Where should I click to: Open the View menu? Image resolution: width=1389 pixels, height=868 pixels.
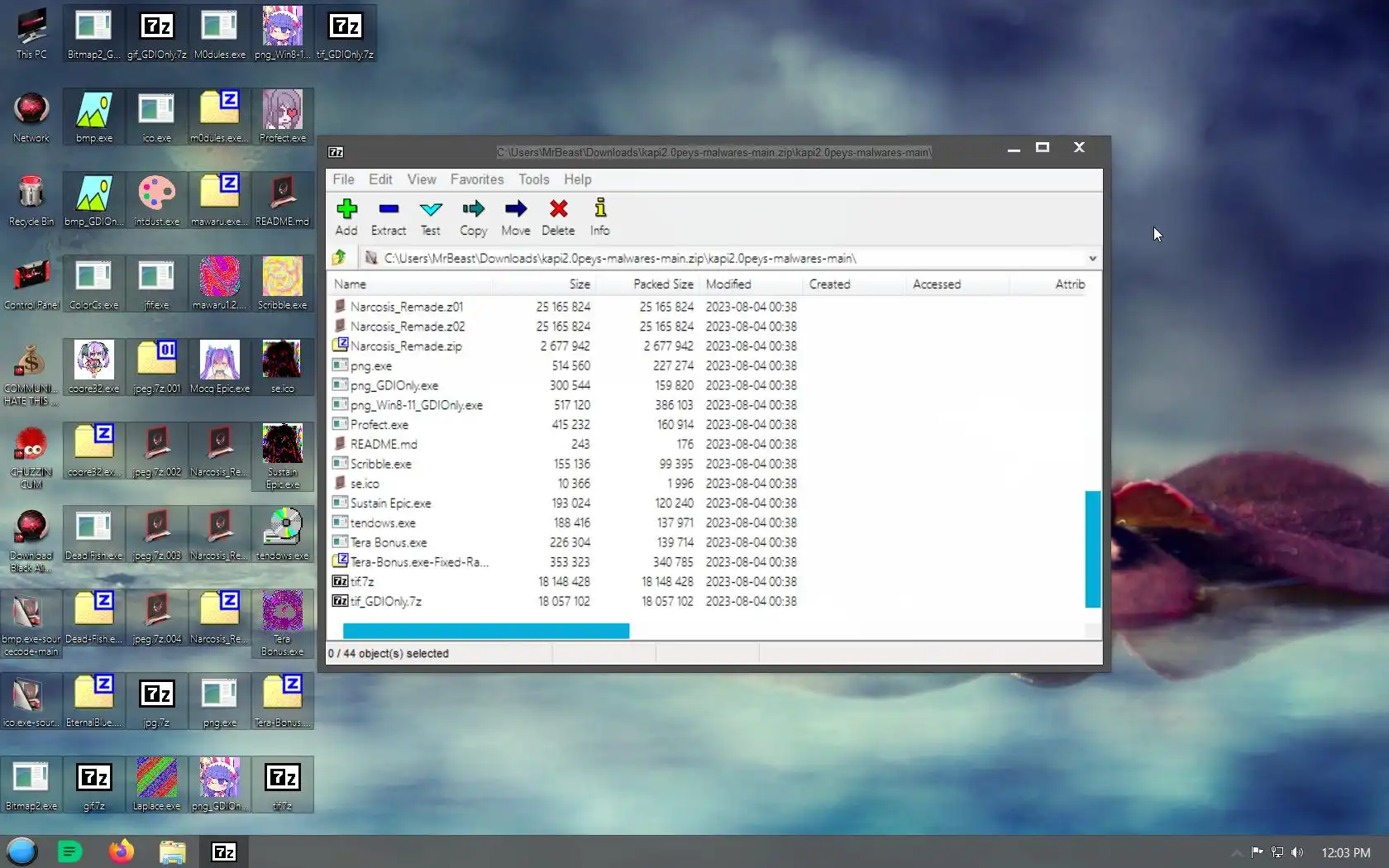pos(421,179)
